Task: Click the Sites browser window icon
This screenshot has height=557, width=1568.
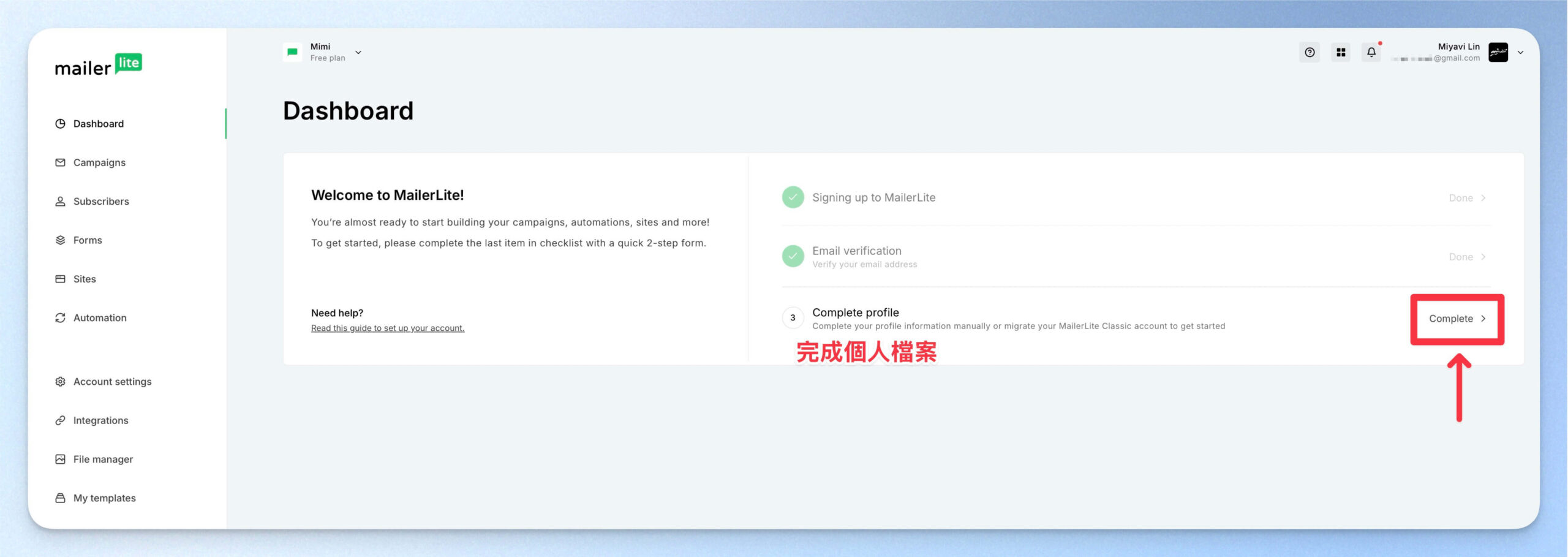Action: point(60,279)
